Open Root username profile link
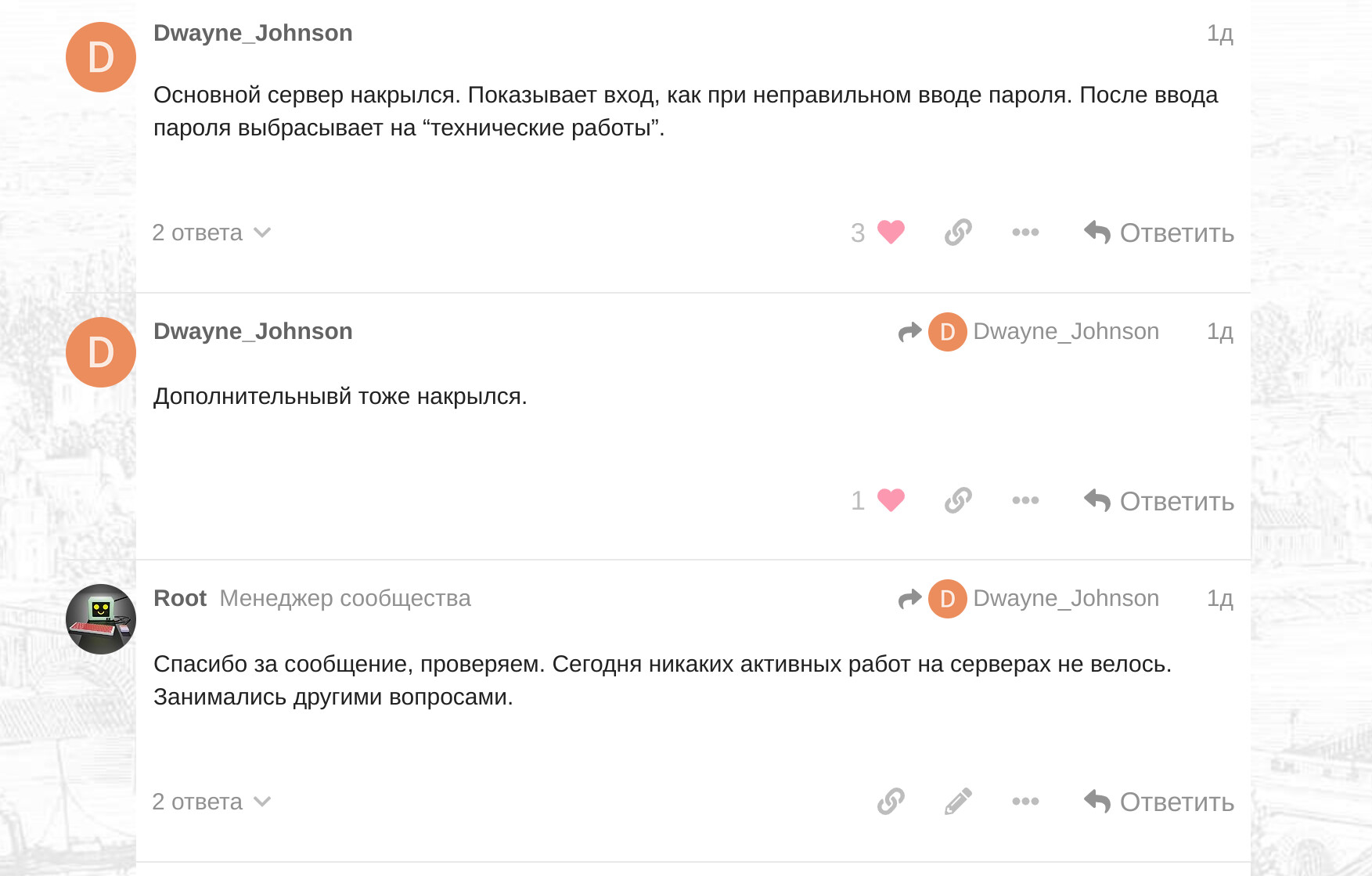1372x876 pixels. pyautogui.click(x=180, y=598)
